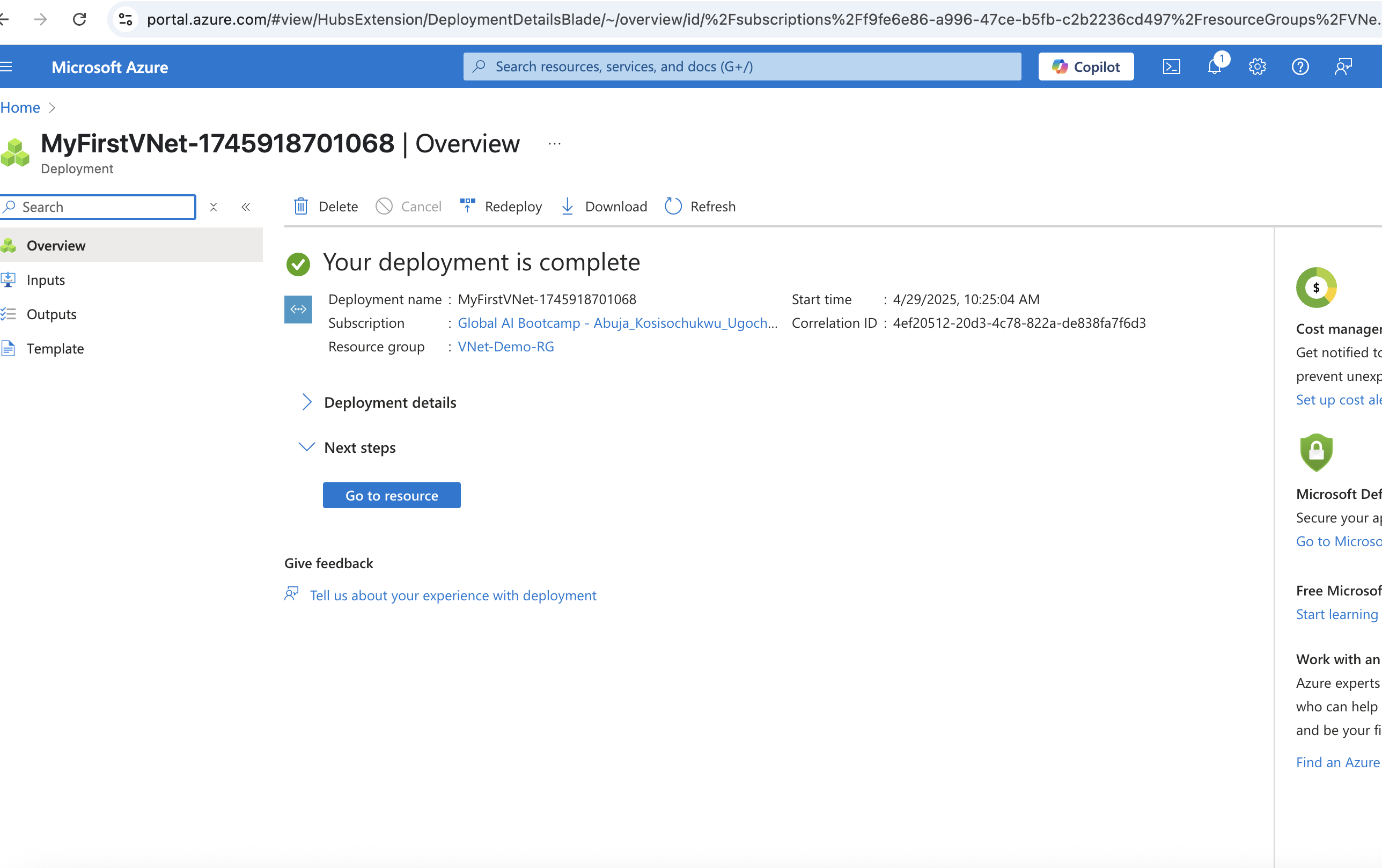The height and width of the screenshot is (868, 1382).
Task: Collapse the sidebar with double chevron
Action: point(246,207)
